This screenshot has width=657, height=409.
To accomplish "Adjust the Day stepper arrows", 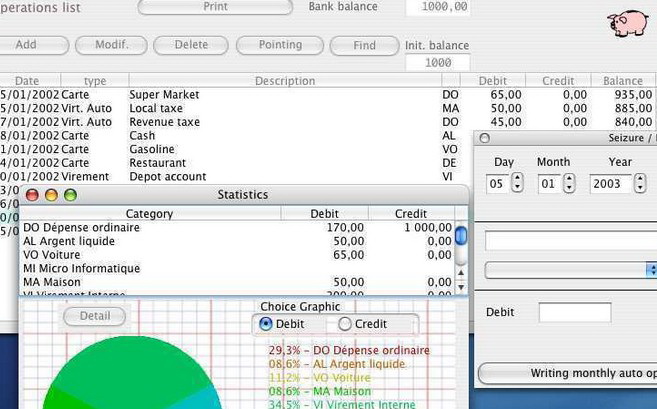I will (517, 183).
